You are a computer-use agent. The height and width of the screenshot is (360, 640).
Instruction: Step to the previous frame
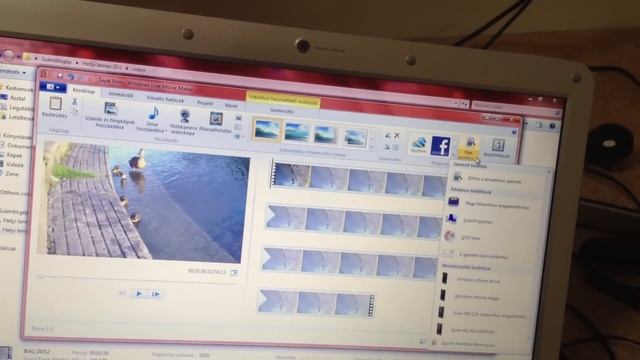[122, 293]
